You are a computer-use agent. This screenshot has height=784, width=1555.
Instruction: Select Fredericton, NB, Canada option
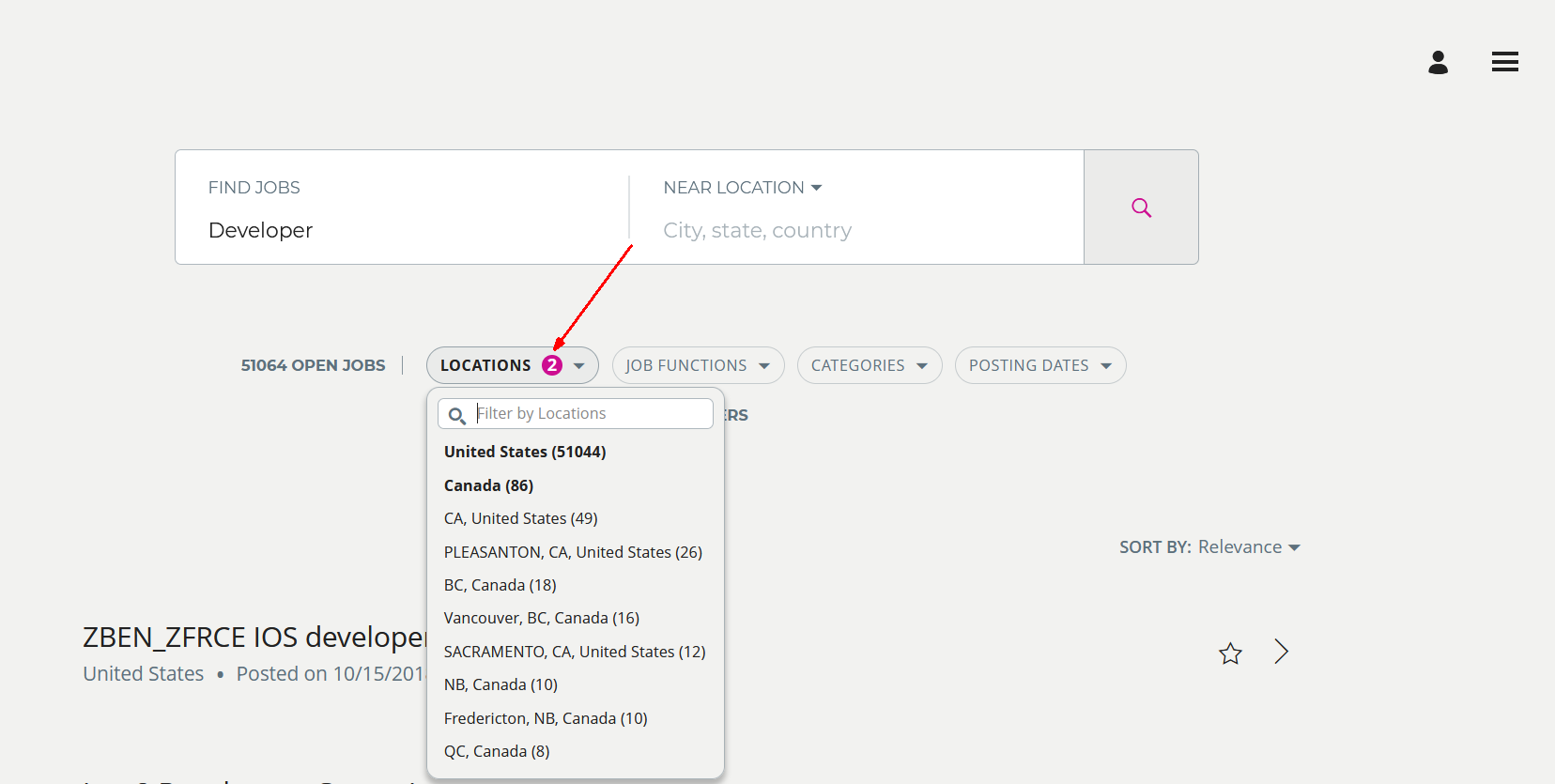point(546,718)
